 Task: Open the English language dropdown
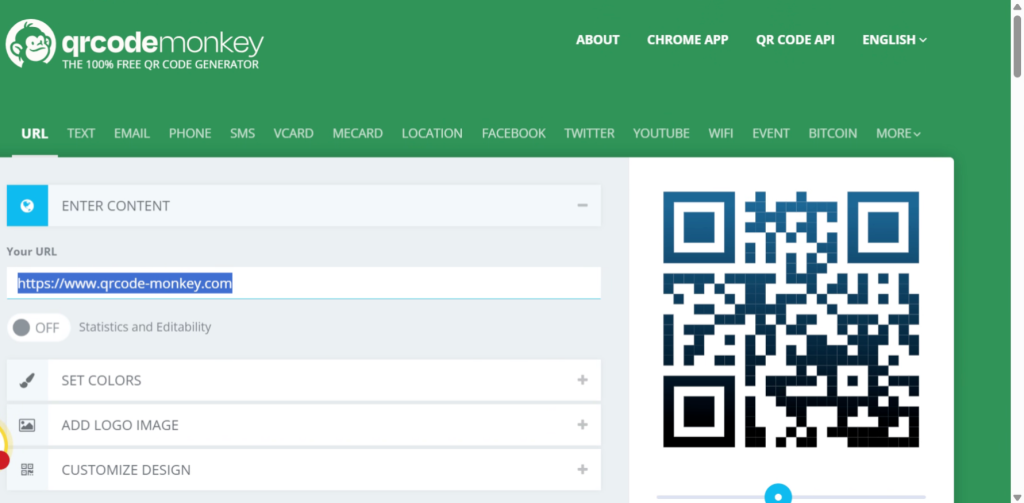[x=894, y=40]
